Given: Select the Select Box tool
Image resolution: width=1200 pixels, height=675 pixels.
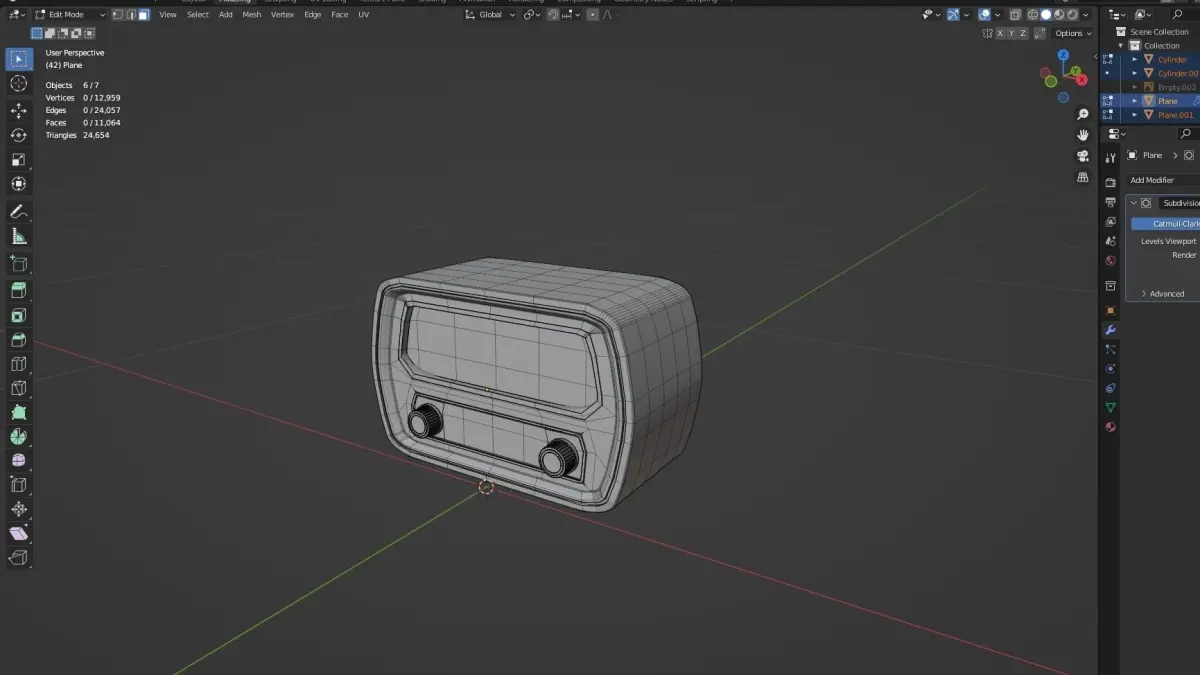Looking at the screenshot, I should [x=18, y=59].
